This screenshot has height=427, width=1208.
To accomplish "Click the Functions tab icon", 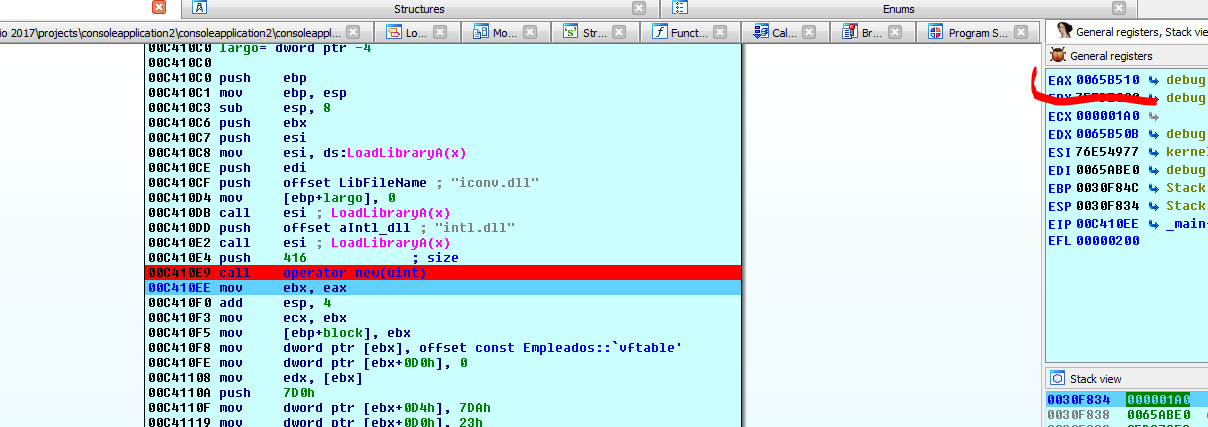I will click(x=660, y=32).
